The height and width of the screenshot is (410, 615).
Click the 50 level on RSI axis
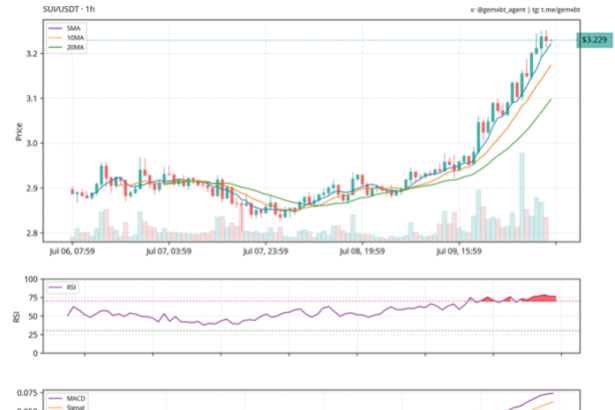click(36, 315)
